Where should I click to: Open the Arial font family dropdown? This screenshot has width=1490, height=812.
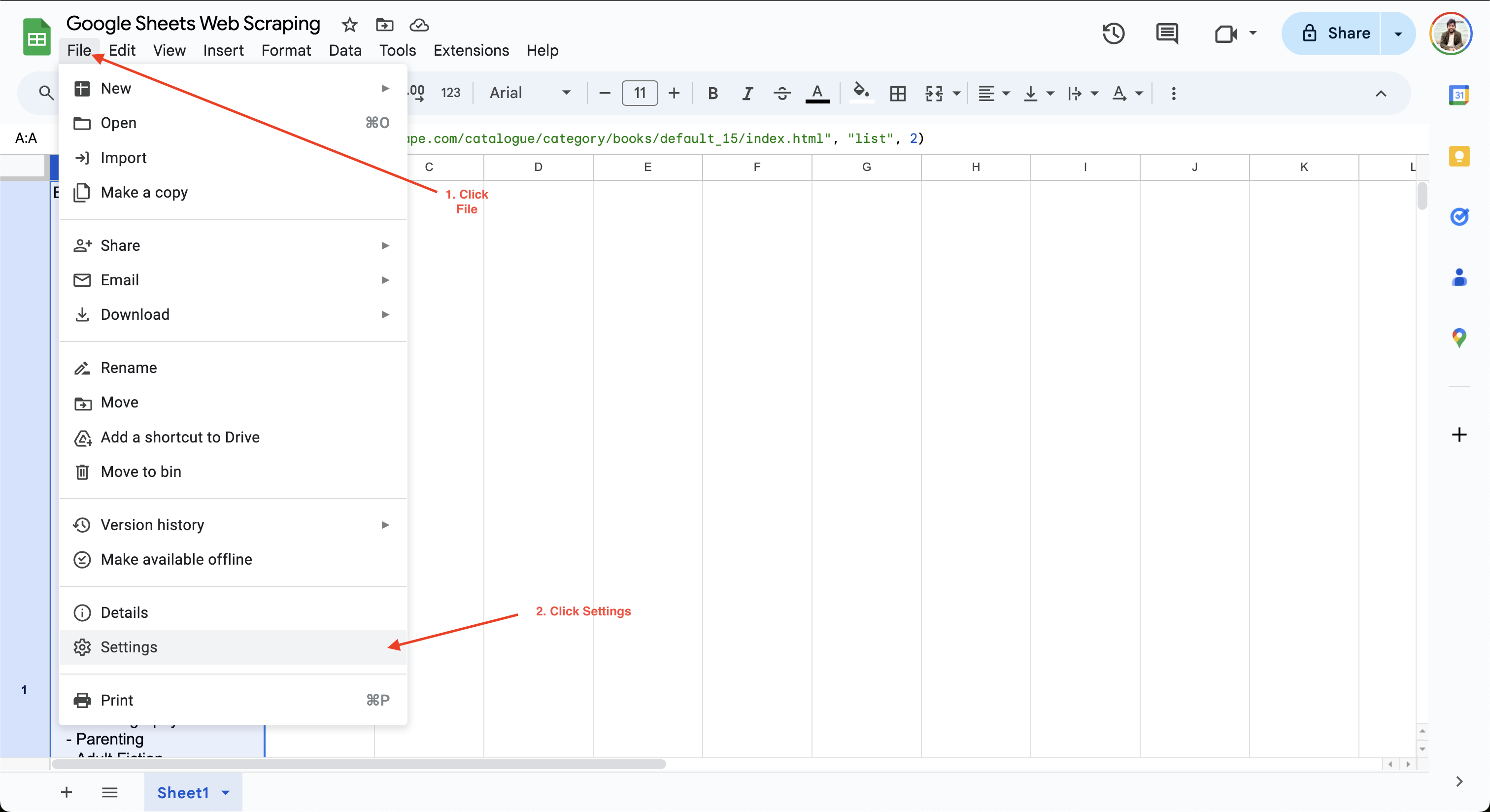[x=529, y=93]
